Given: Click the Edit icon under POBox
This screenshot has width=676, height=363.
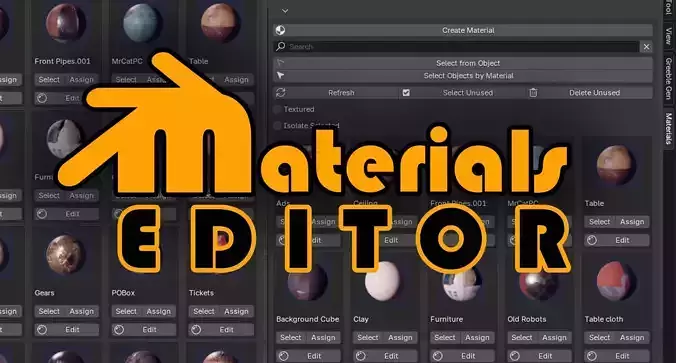Looking at the screenshot, I should pyautogui.click(x=119, y=330).
